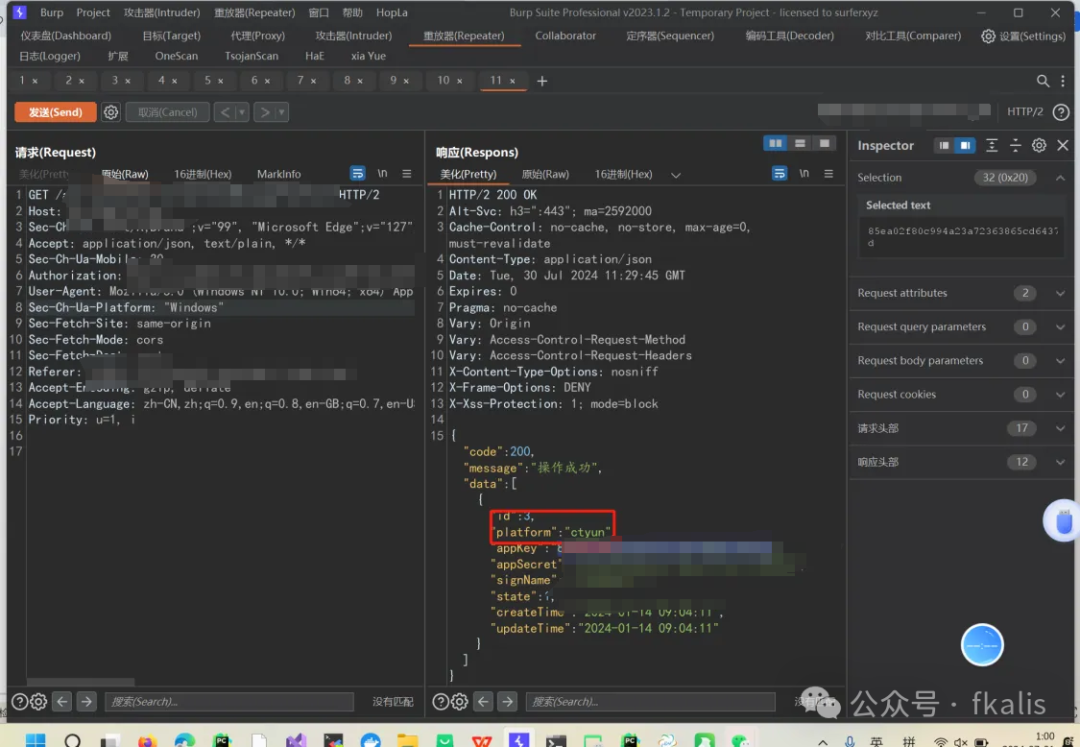Search Repeater tabs with magnifier icon
Image resolution: width=1080 pixels, height=747 pixels.
pos(1043,81)
